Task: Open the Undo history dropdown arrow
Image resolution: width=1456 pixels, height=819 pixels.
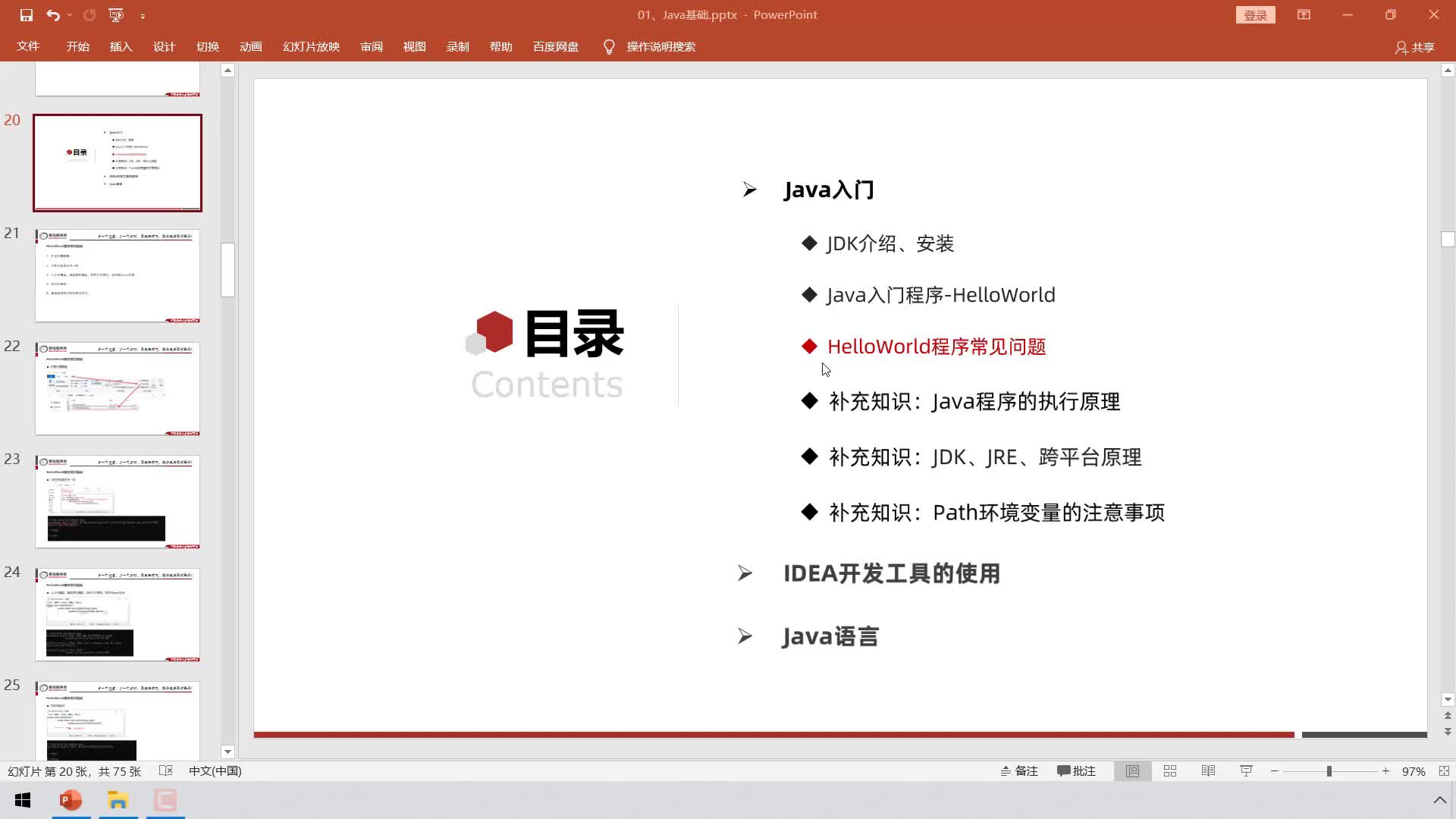Action: pyautogui.click(x=70, y=15)
